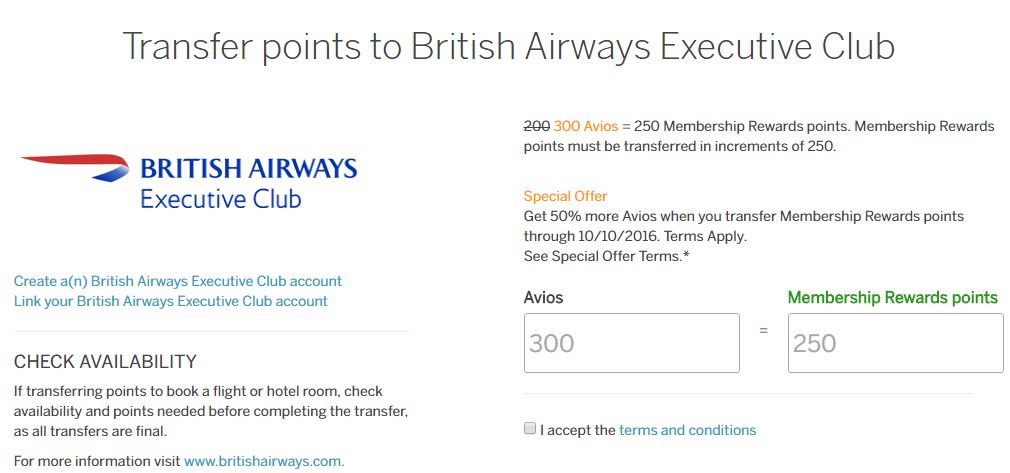Viewport: 1010px width, 473px height.
Task: Open the terms and conditions link
Action: [687, 430]
